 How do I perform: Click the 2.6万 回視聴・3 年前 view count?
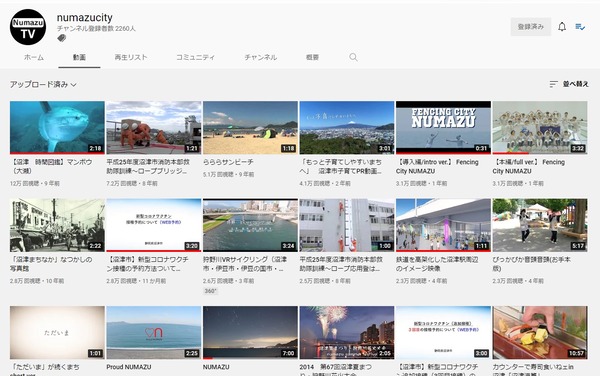(228, 281)
